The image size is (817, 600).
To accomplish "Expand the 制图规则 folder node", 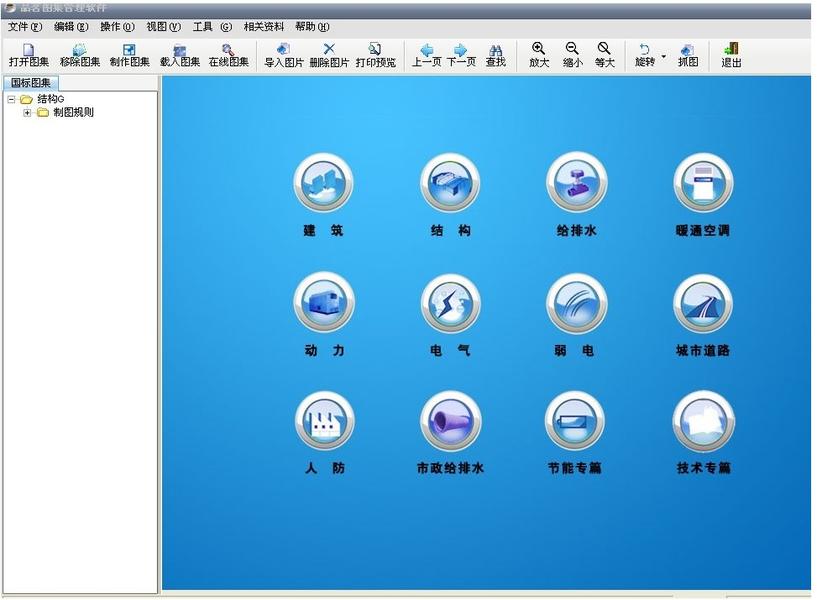I will coord(27,113).
